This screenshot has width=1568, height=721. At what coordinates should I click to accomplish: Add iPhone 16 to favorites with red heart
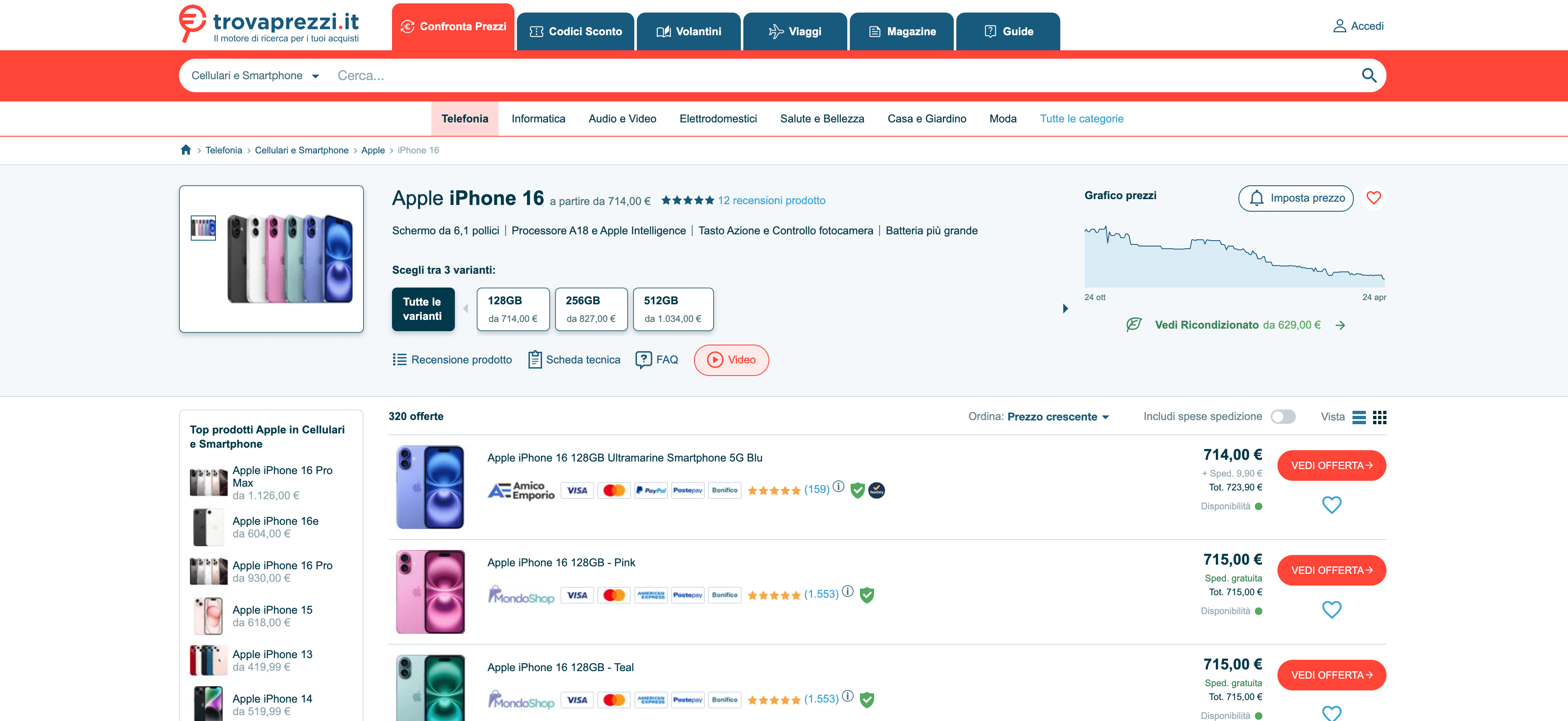click(1373, 198)
